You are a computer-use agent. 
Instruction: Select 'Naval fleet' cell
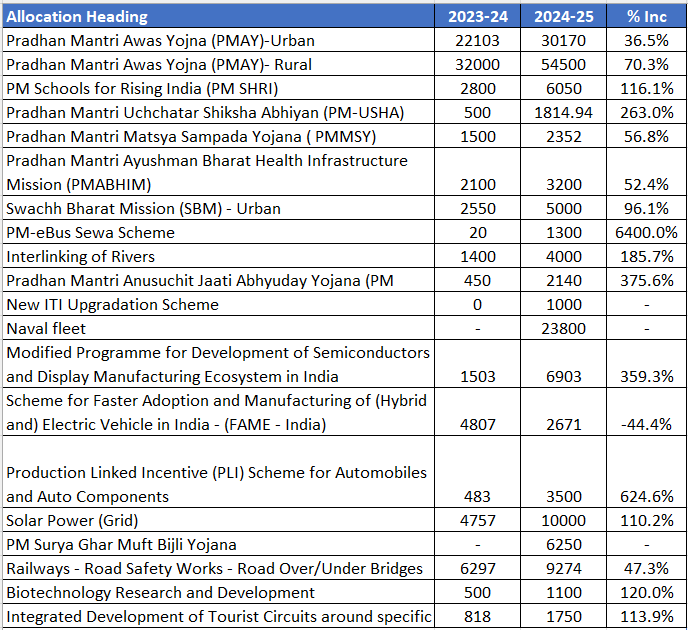pos(219,328)
